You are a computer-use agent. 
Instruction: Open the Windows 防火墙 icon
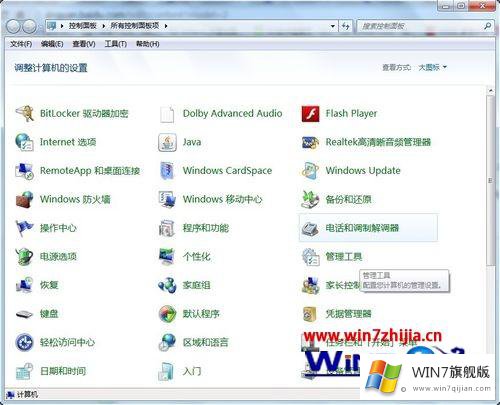click(x=24, y=200)
